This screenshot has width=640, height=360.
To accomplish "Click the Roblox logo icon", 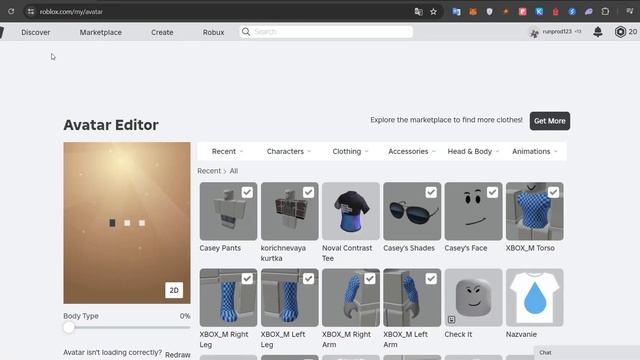I will [x=2, y=32].
